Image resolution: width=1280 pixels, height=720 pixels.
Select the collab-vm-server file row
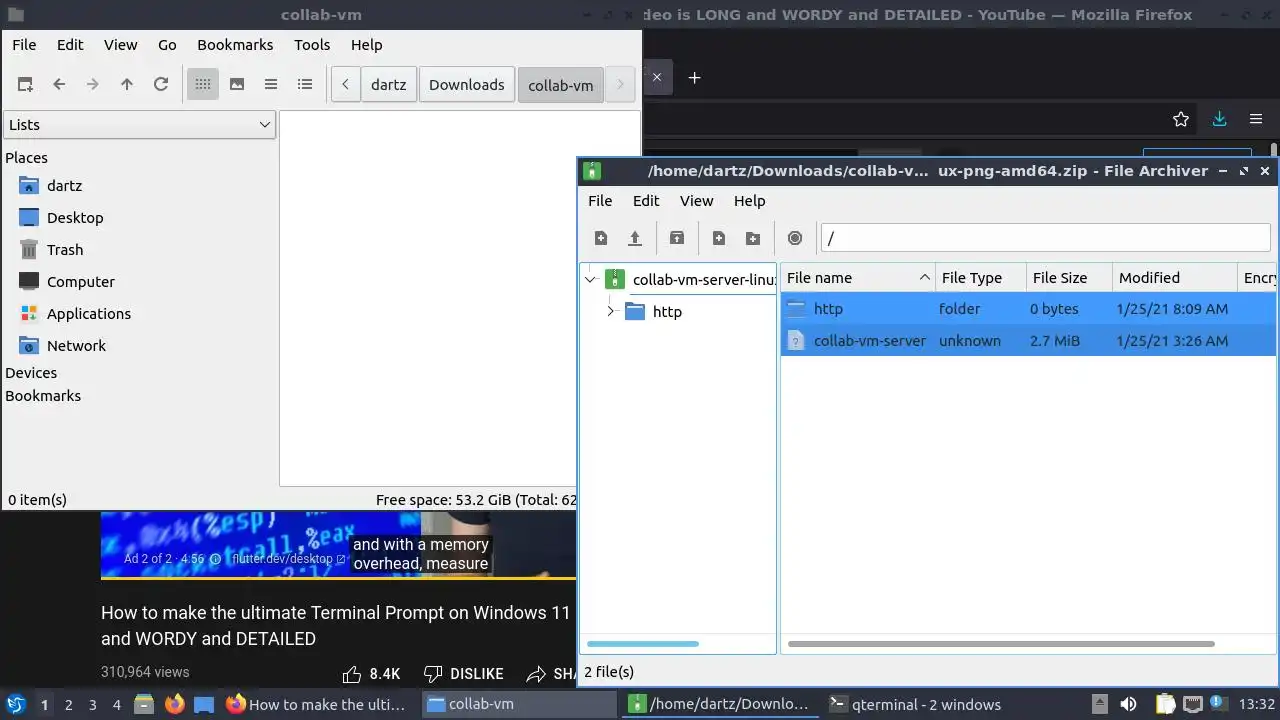coord(1028,341)
